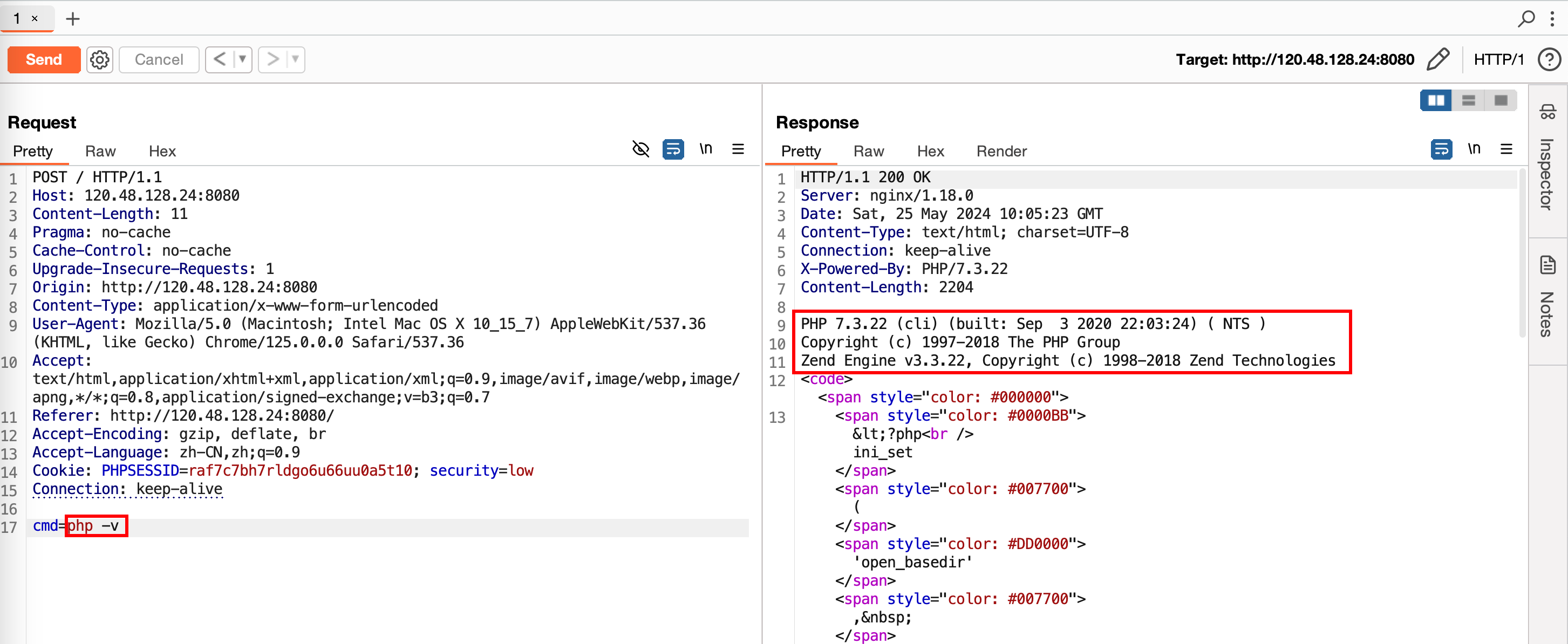The height and width of the screenshot is (644, 1568).
Task: Click the 'Content-Type: application/x-www-form-urlencoded' line
Action: 235,306
